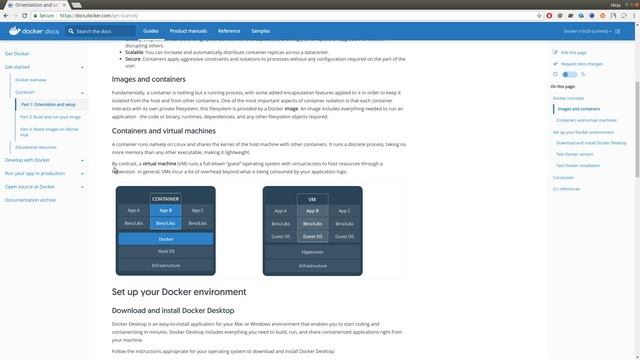
Task: Jump to Docker concepts section
Action: coord(568,98)
